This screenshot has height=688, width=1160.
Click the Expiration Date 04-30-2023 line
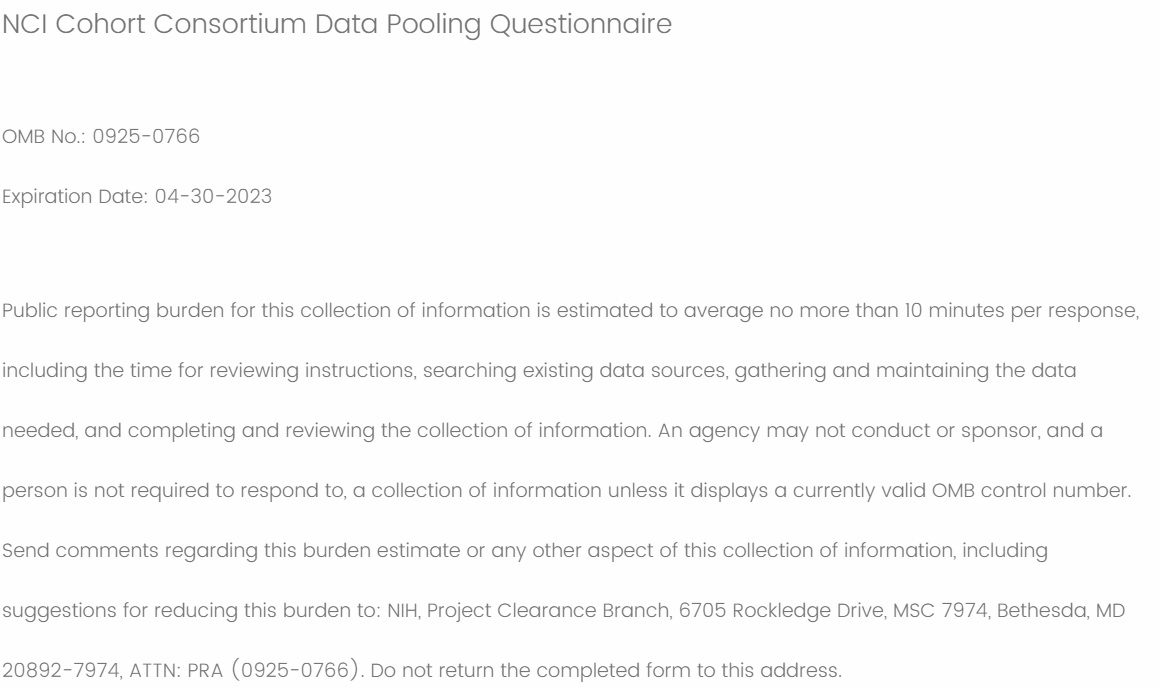(x=139, y=195)
